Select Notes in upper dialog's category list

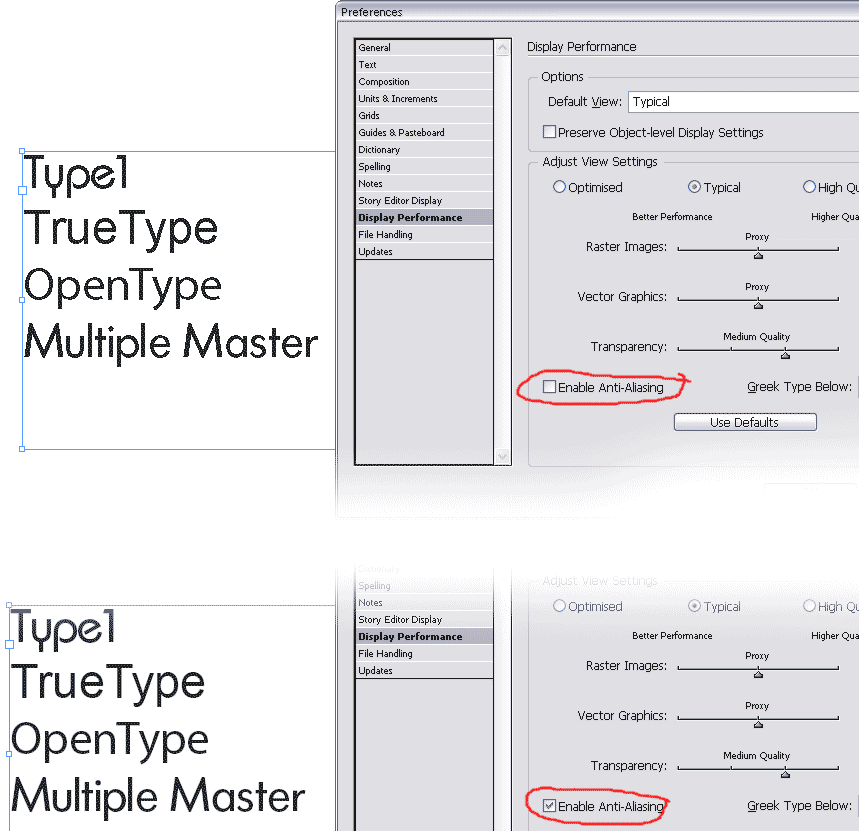point(425,184)
